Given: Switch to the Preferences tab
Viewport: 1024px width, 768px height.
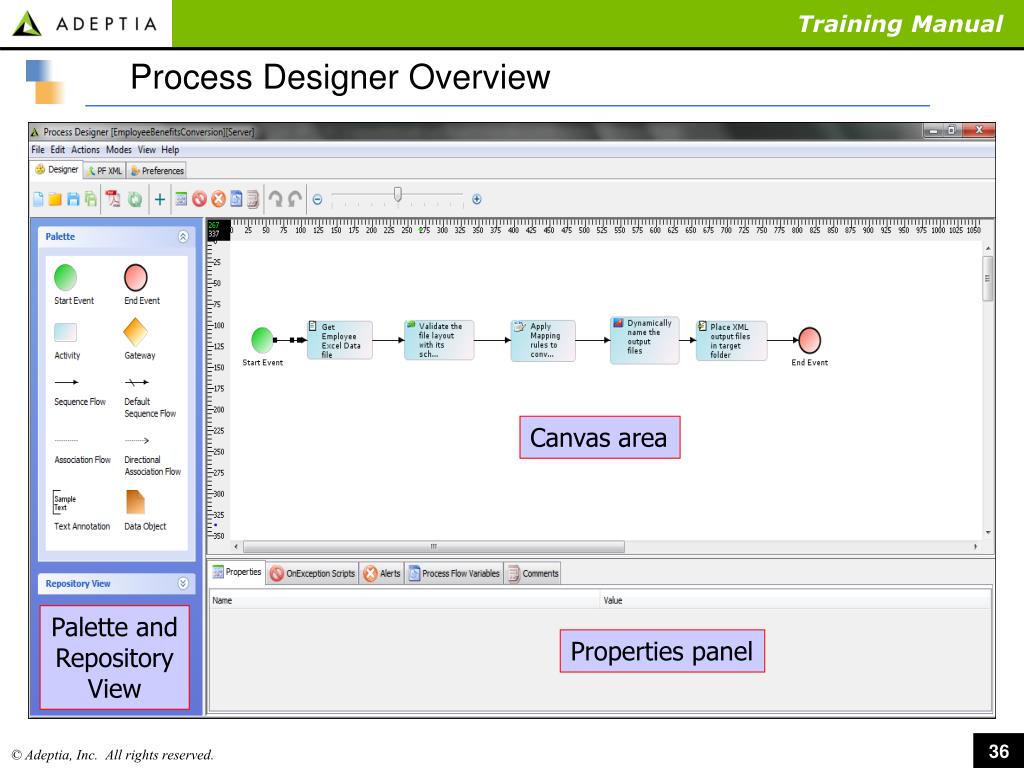Looking at the screenshot, I should tap(157, 170).
